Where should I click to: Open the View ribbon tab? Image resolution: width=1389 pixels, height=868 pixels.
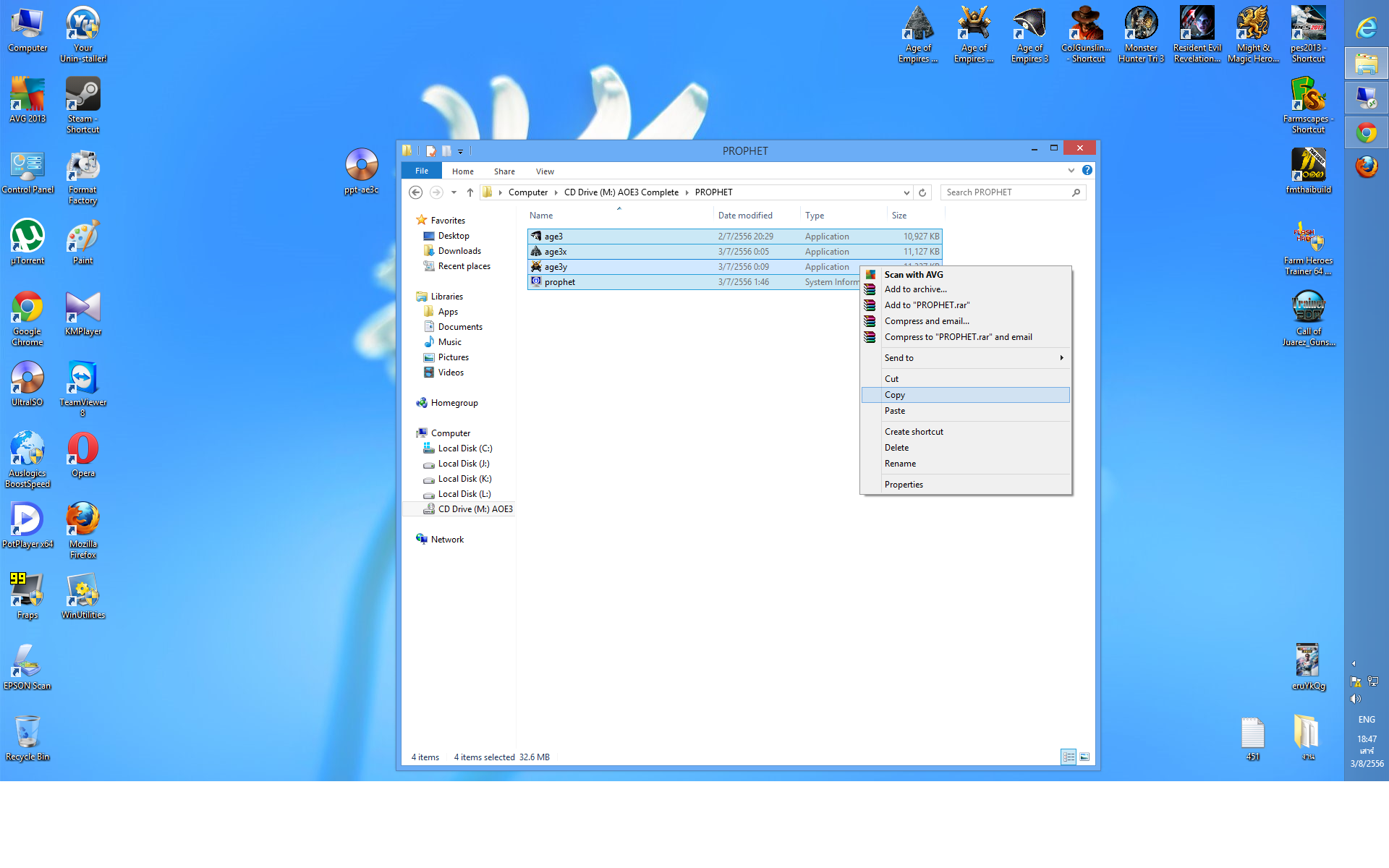(x=545, y=171)
